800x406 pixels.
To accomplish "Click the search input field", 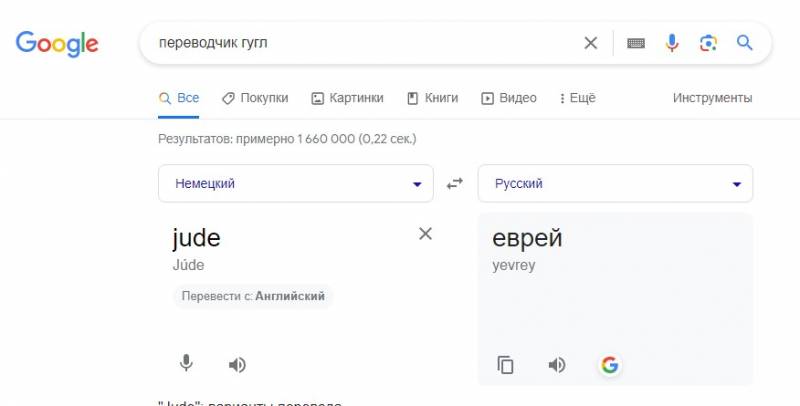I will point(367,43).
